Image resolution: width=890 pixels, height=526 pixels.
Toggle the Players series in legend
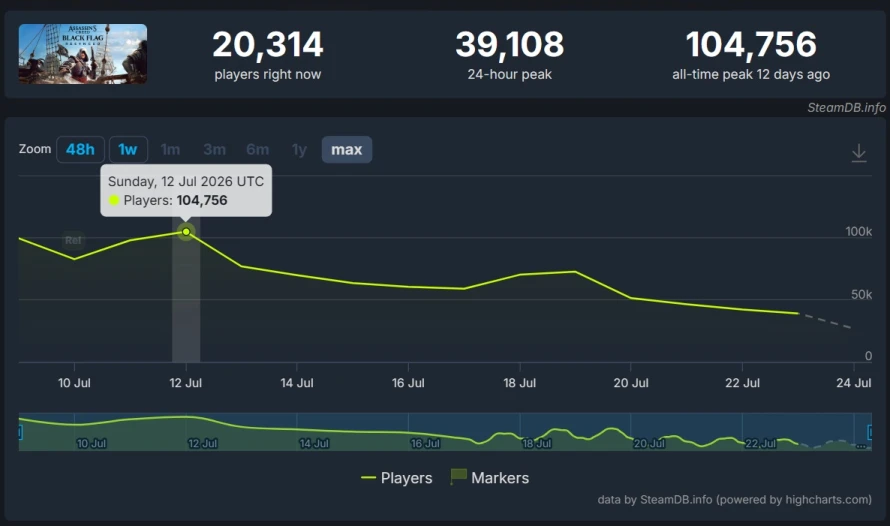(397, 478)
